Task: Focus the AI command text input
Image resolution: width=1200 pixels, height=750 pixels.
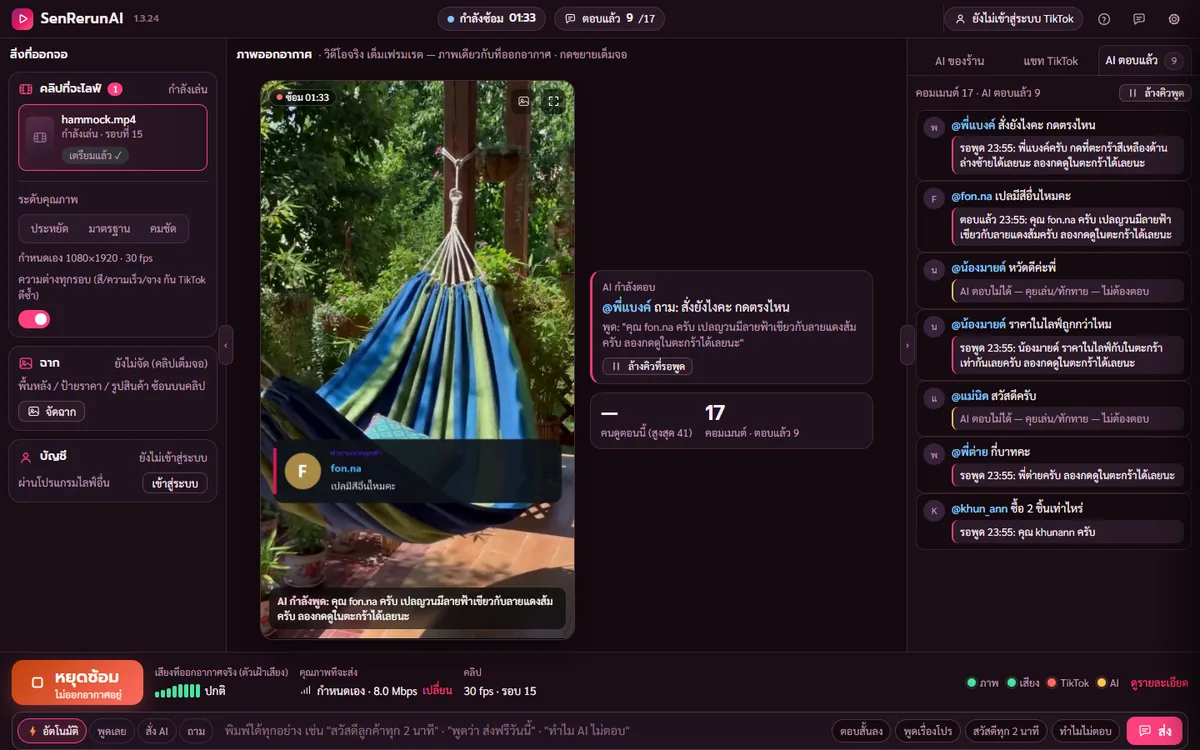Action: [520, 731]
